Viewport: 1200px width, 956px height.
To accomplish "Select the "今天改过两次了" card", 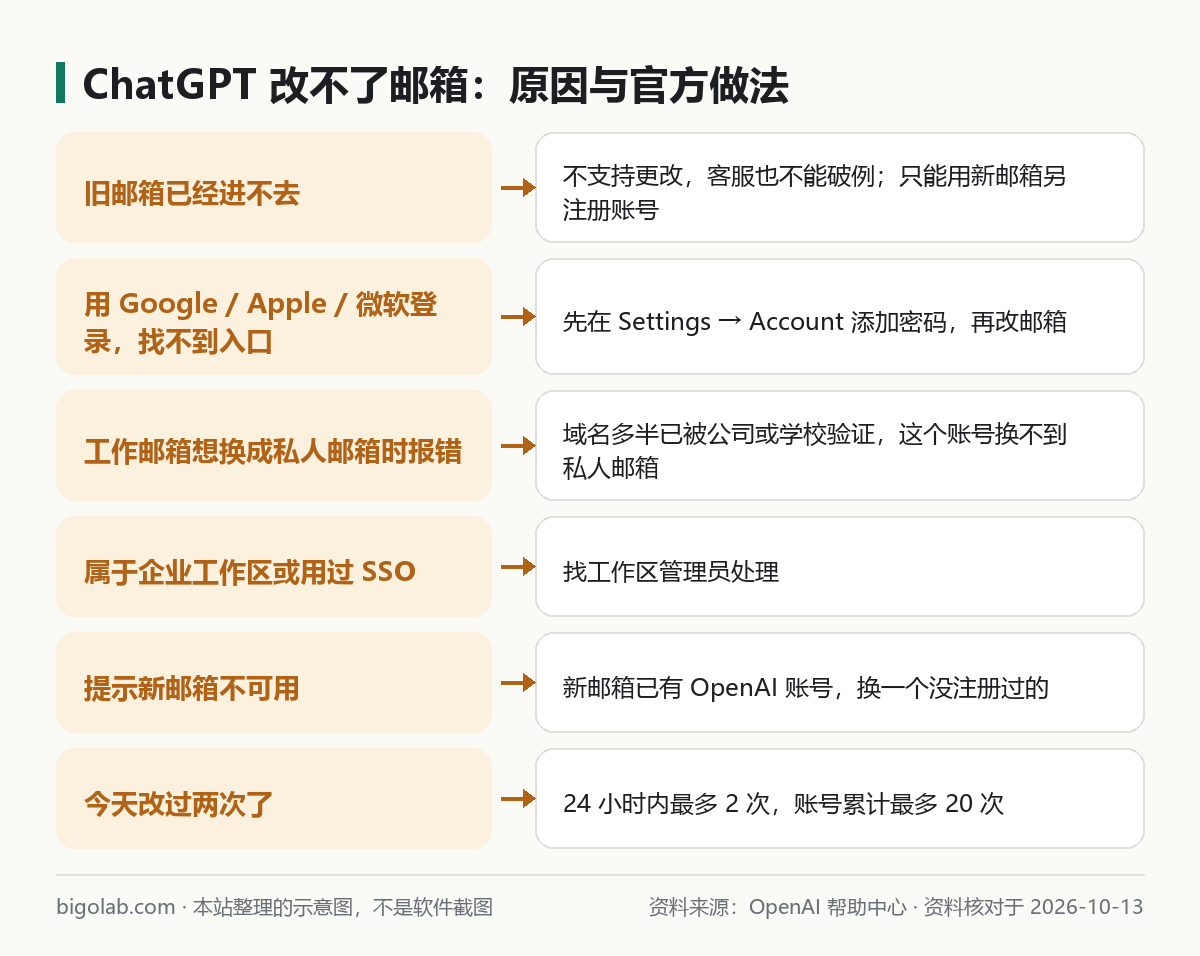I will 274,798.
